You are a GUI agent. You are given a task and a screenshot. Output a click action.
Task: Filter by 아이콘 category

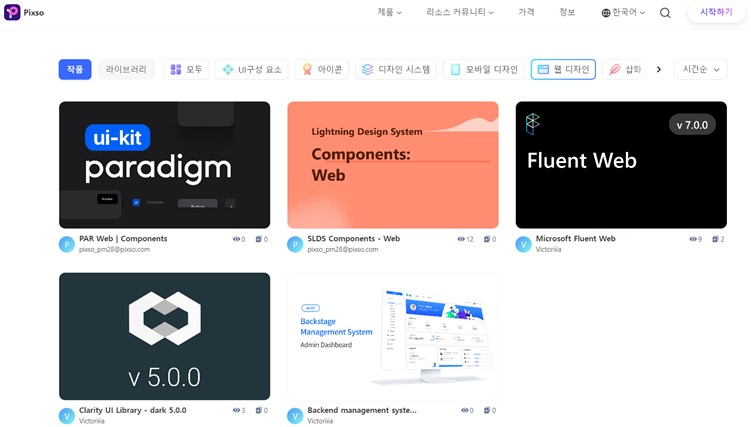coord(321,69)
